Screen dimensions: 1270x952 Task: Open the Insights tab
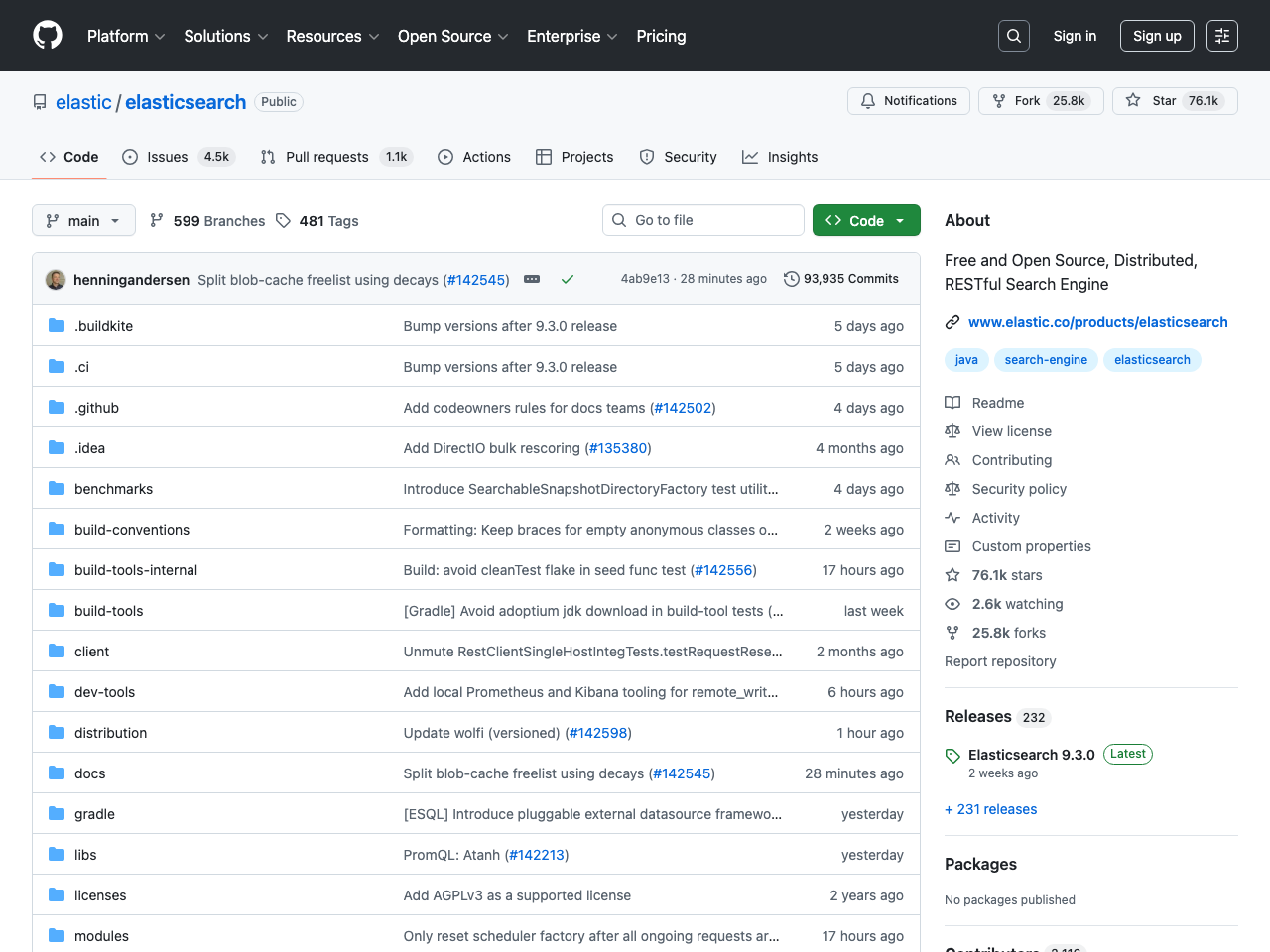tap(780, 157)
